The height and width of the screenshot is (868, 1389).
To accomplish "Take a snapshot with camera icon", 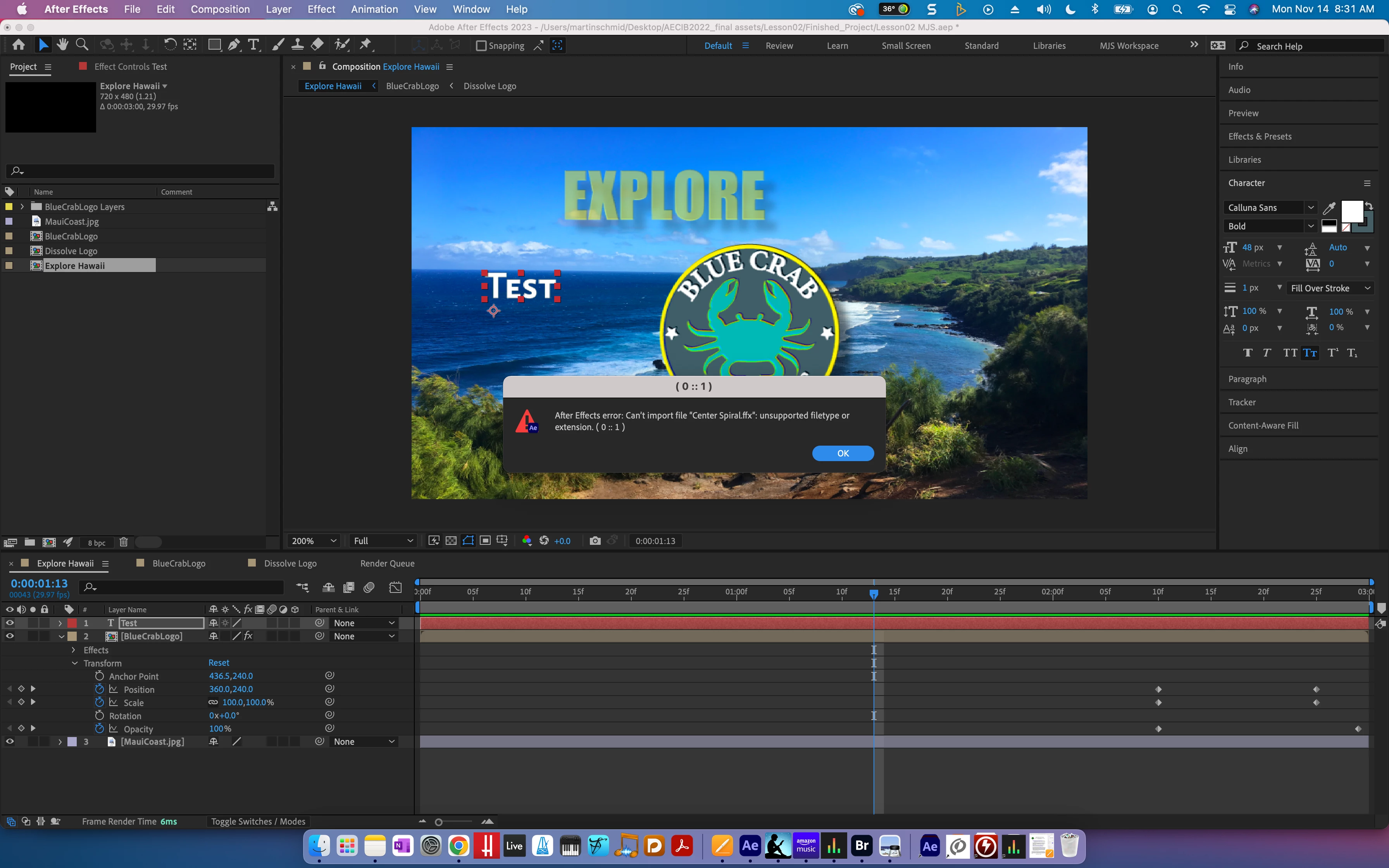I will tap(595, 541).
